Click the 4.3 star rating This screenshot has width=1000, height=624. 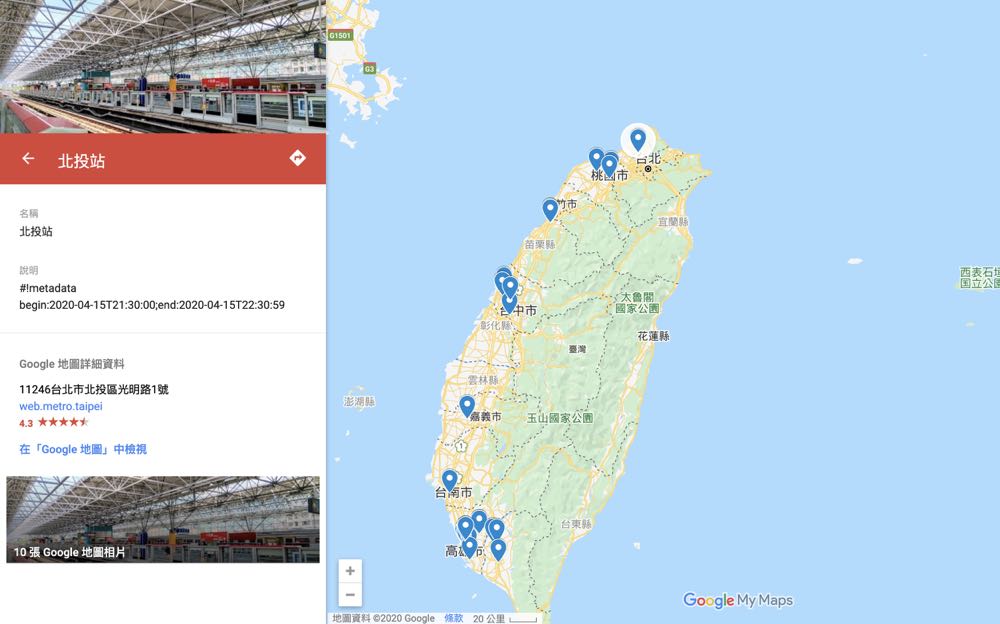[54, 422]
